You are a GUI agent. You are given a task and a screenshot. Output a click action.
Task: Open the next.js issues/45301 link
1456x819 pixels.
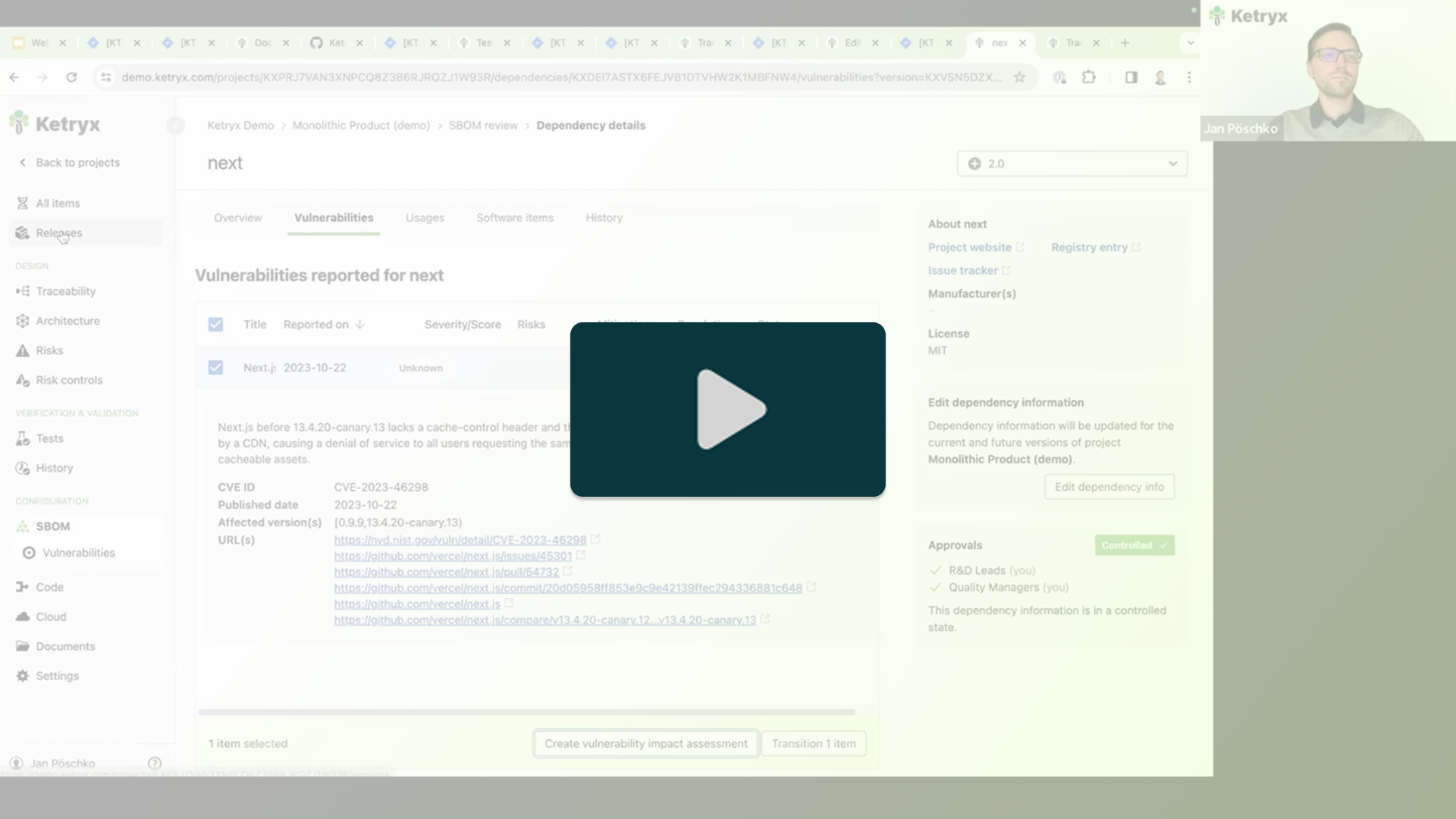pyautogui.click(x=453, y=556)
